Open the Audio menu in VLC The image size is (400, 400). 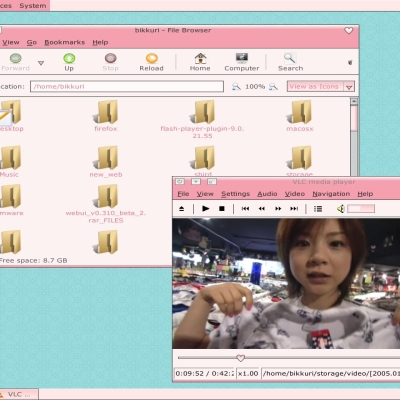pos(267,194)
